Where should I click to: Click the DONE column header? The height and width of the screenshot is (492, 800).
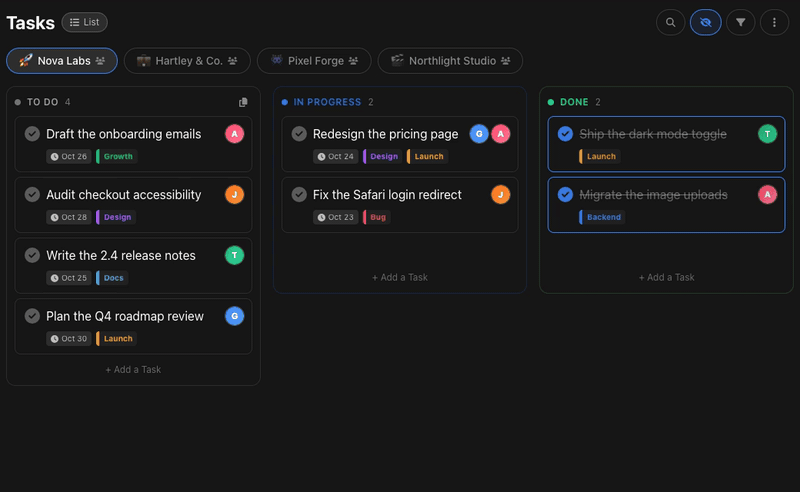point(574,102)
